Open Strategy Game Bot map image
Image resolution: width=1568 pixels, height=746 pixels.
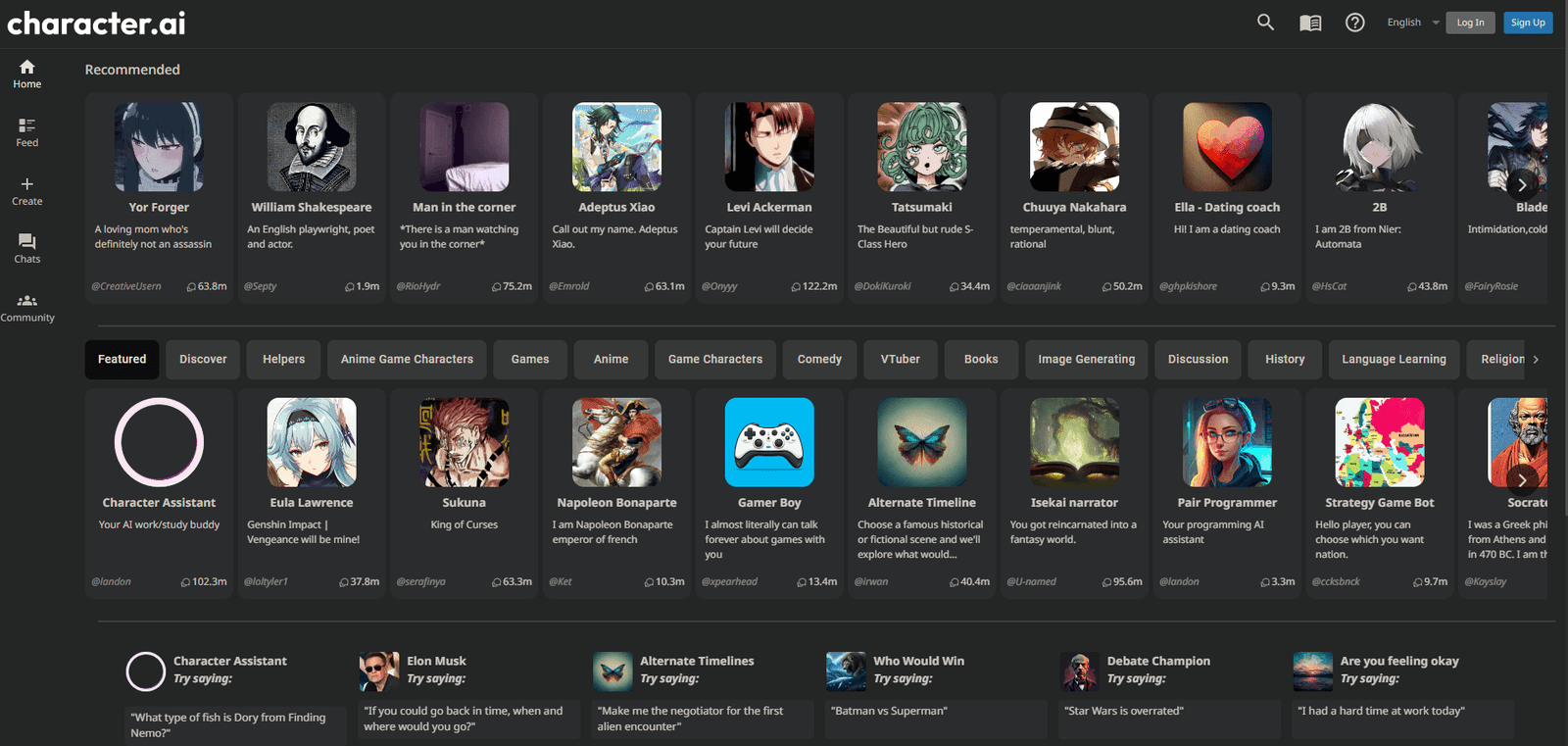[x=1380, y=442]
